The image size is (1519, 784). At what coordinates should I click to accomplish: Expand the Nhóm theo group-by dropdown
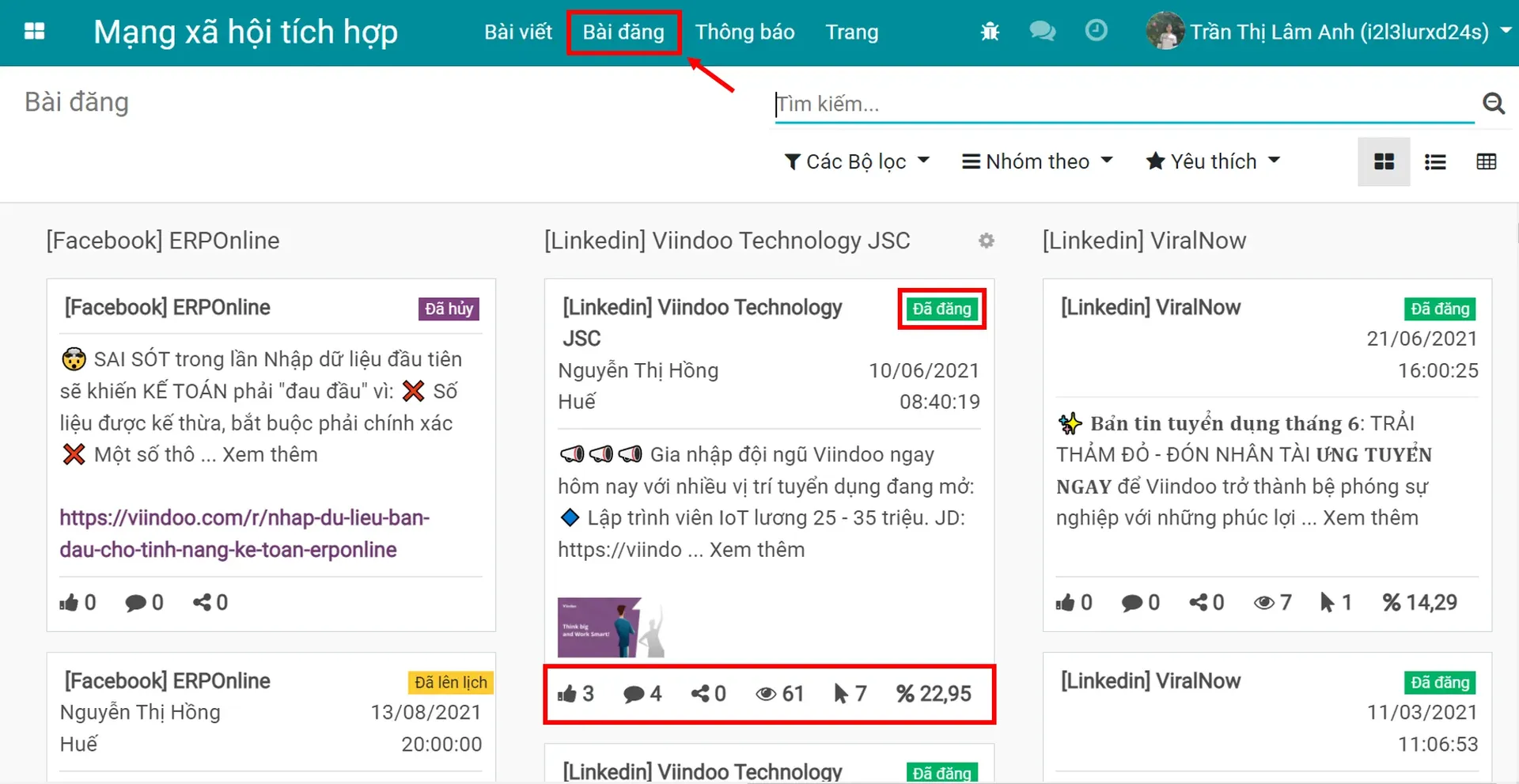(1037, 161)
